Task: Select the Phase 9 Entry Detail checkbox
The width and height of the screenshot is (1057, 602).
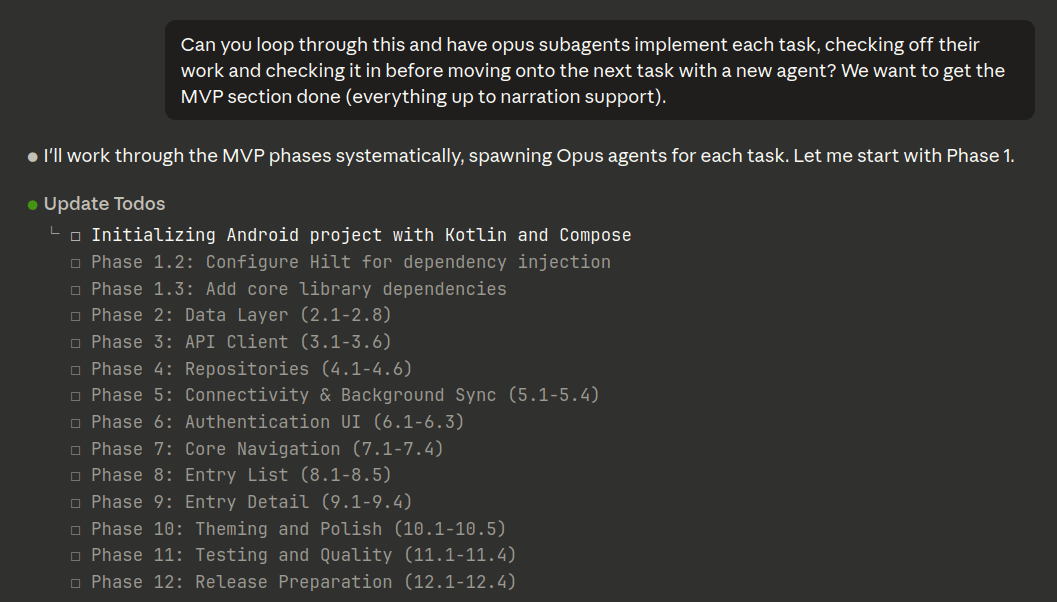Action: tap(76, 503)
